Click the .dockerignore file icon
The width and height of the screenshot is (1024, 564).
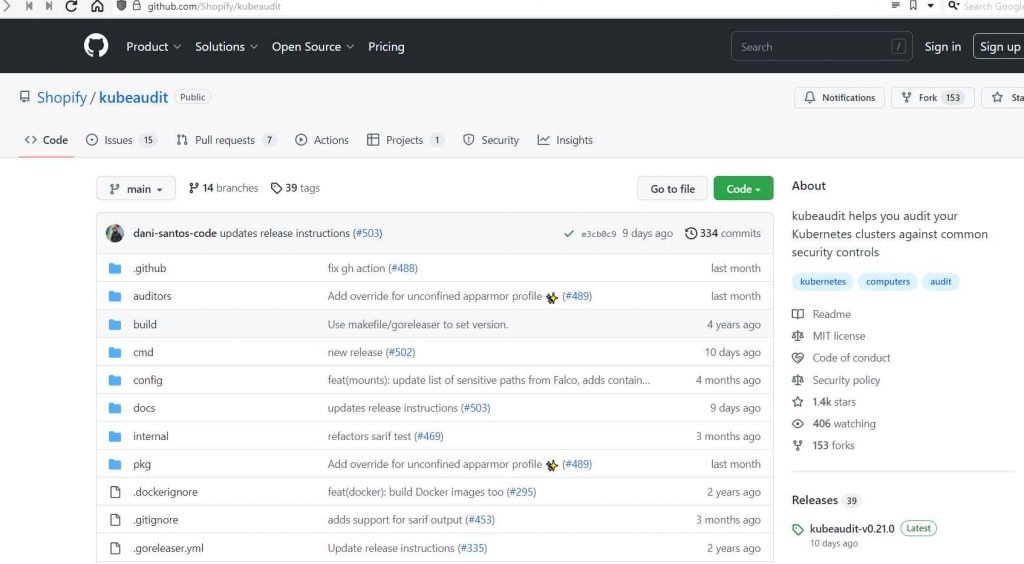coord(115,492)
